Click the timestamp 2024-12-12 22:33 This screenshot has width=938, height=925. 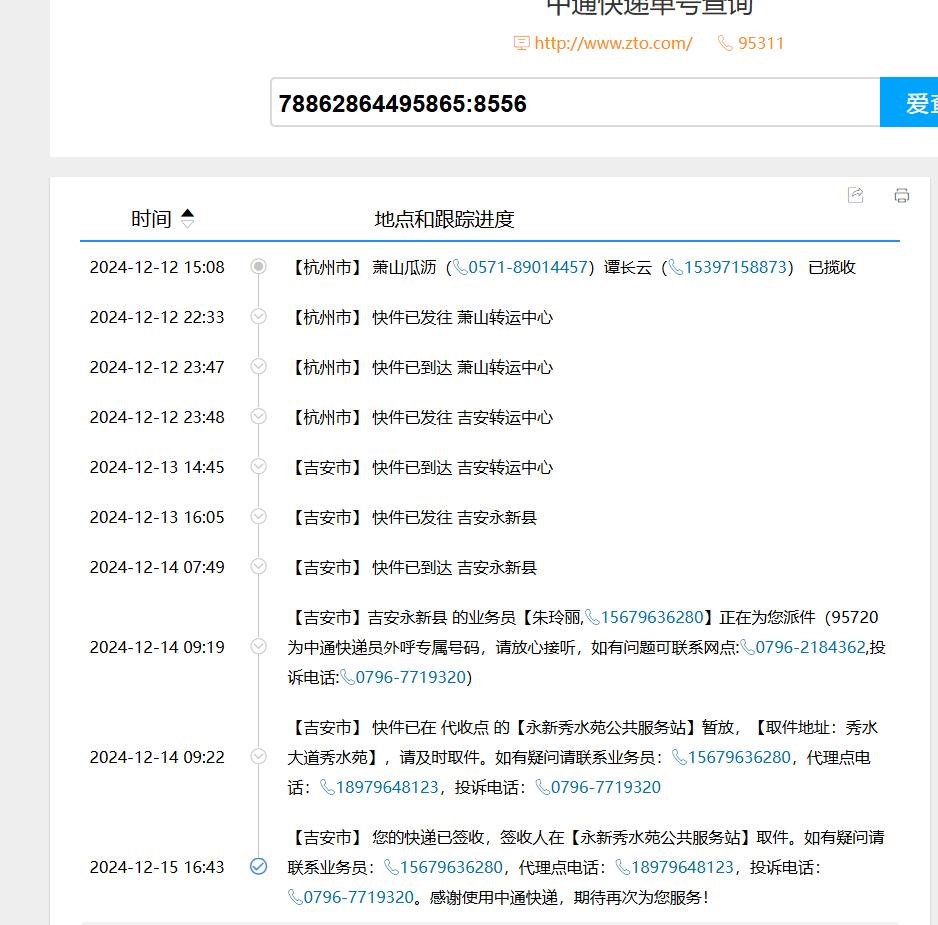(157, 317)
